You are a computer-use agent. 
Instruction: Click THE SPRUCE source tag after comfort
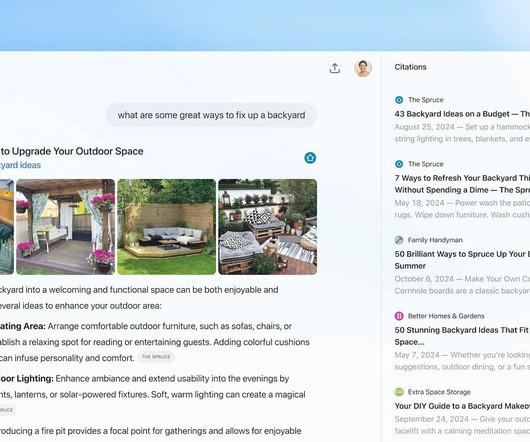tap(156, 357)
